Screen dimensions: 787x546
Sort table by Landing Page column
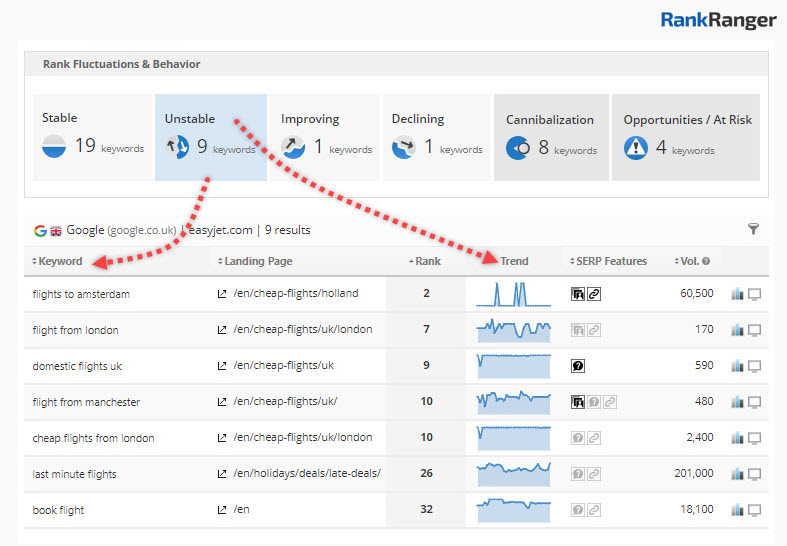[x=256, y=262]
